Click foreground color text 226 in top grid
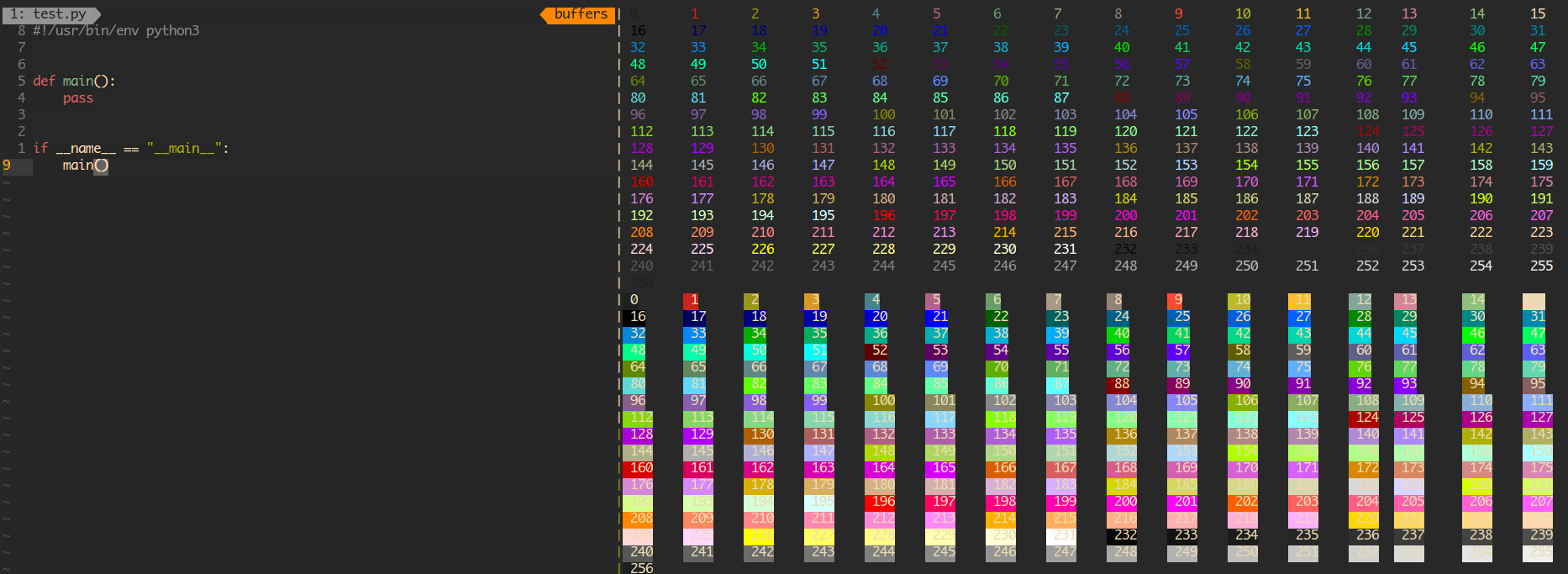Viewport: 1568px width, 574px height. (762, 249)
